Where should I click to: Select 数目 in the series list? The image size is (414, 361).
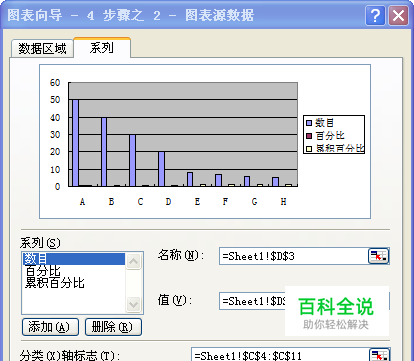tap(74, 259)
